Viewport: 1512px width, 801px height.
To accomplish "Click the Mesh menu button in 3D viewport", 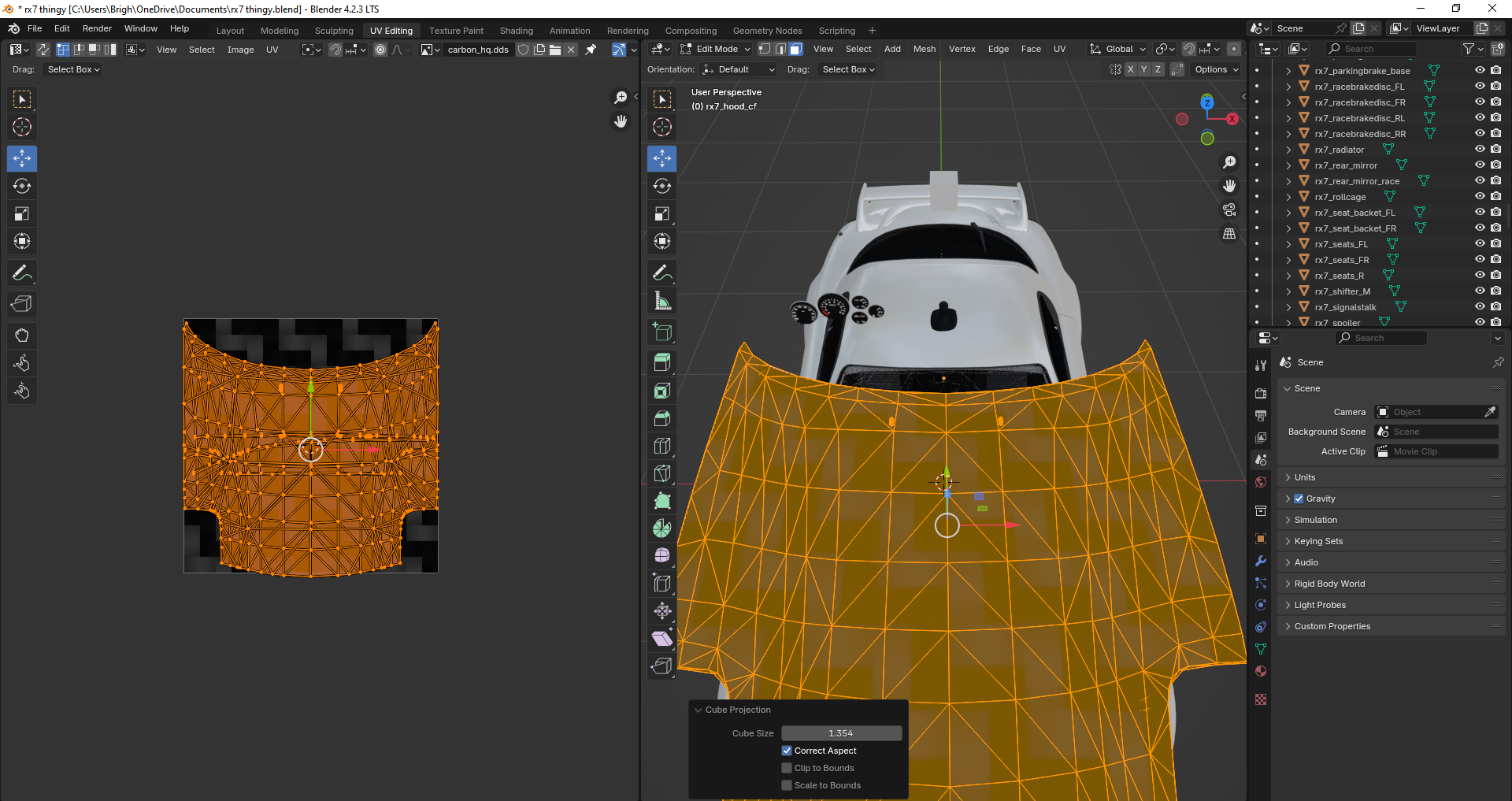I will tap(924, 49).
